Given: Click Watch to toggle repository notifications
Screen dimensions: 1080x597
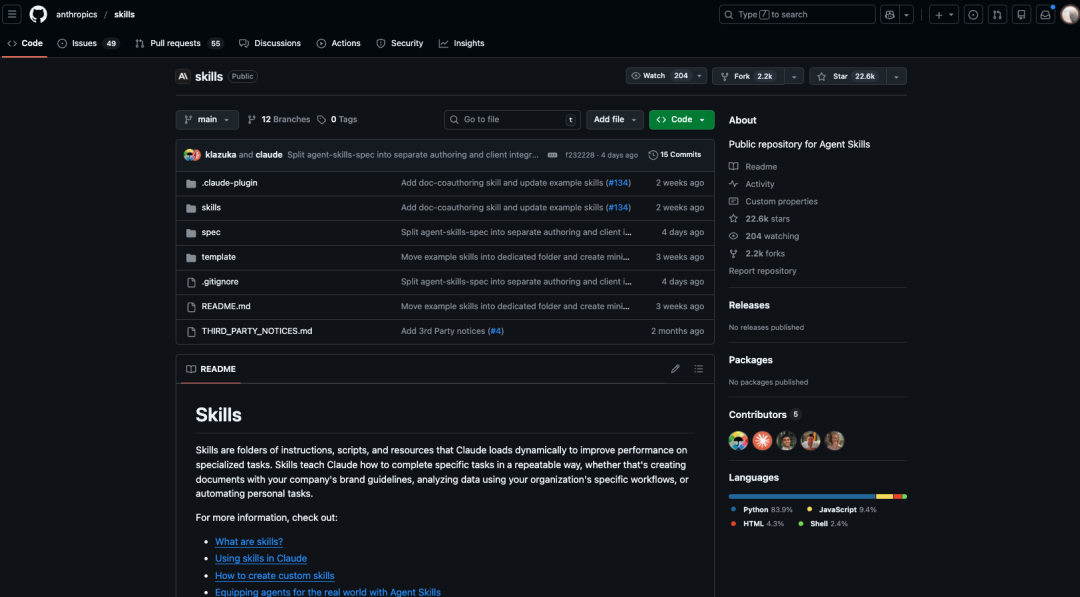Looking at the screenshot, I should (660, 76).
